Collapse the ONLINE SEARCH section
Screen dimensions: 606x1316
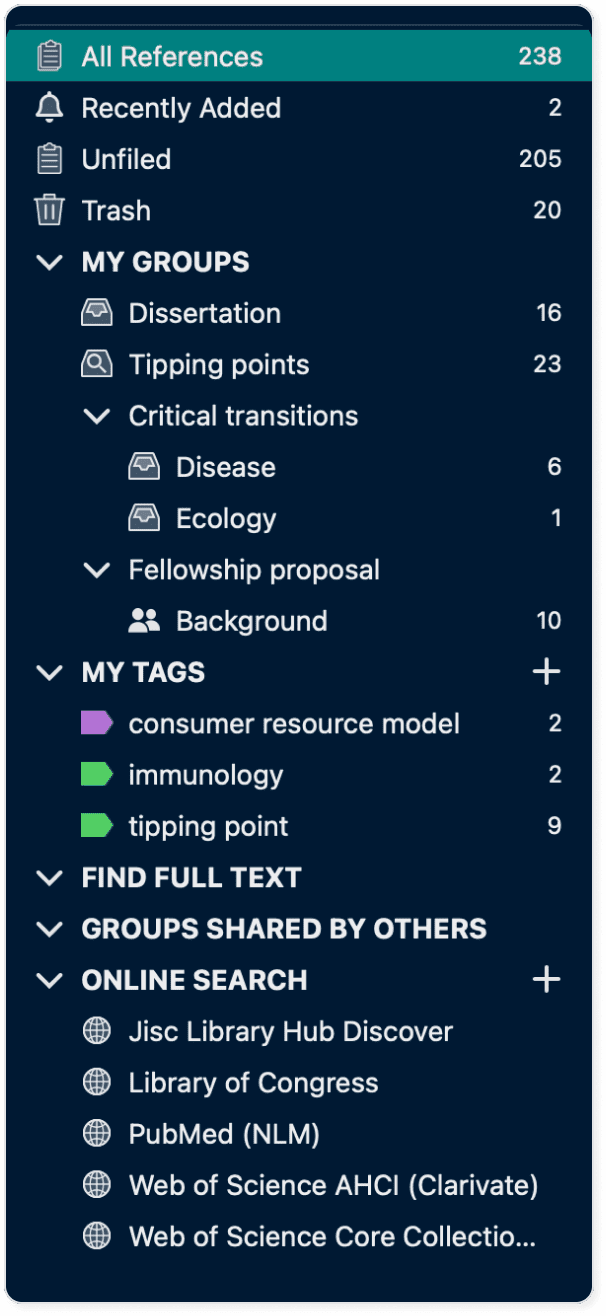click(48, 980)
